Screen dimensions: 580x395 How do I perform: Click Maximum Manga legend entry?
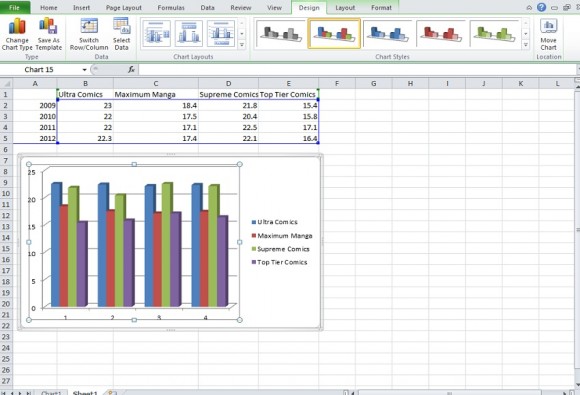click(282, 236)
